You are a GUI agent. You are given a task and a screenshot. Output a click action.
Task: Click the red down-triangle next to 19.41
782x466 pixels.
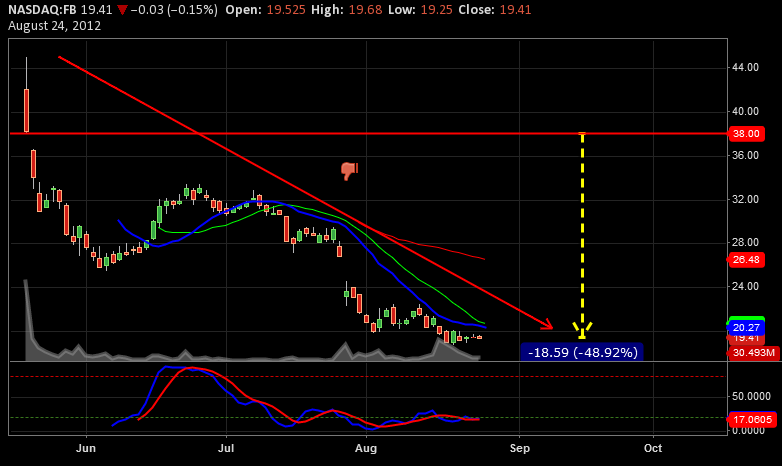122,10
